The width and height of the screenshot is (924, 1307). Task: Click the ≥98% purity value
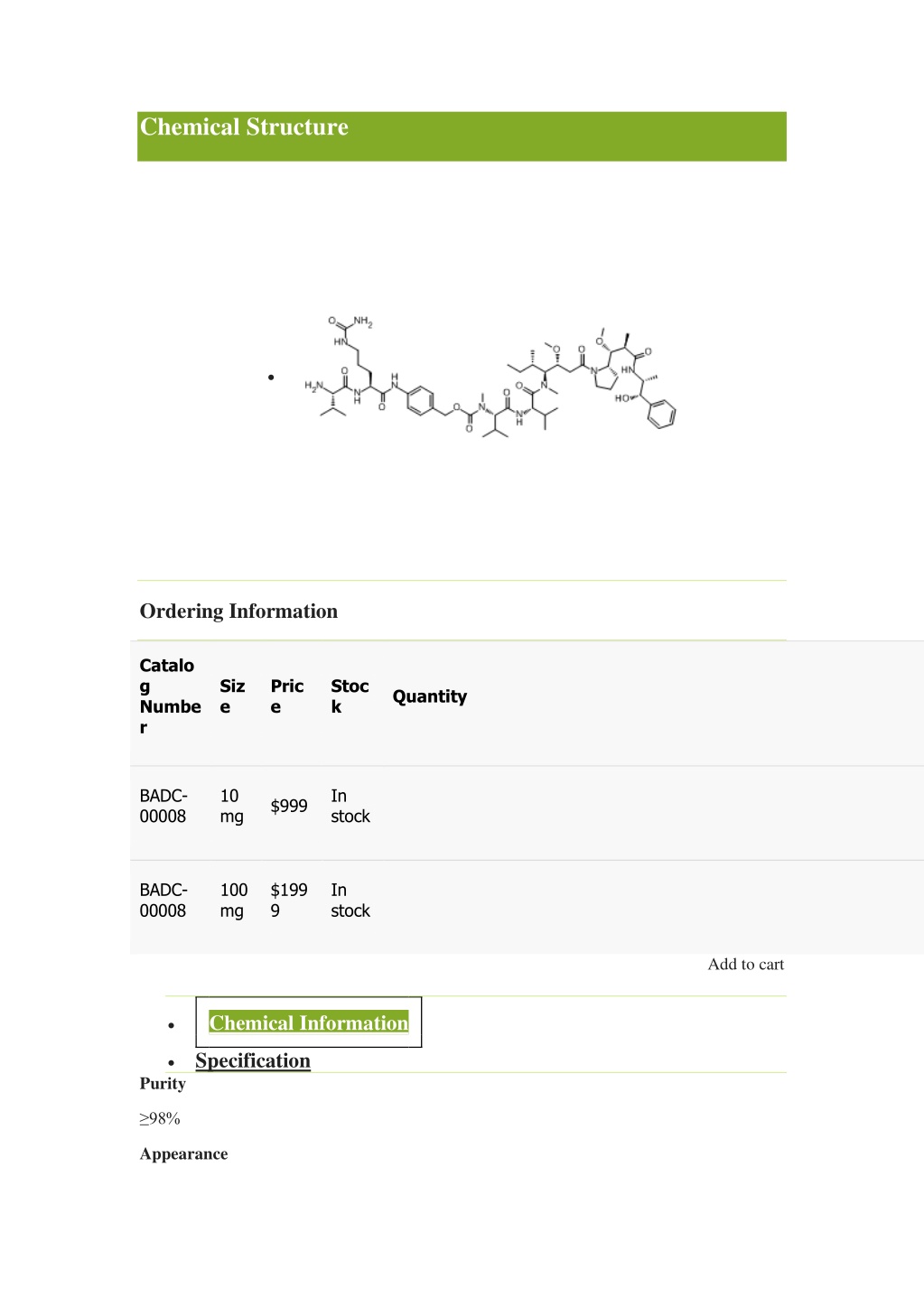(160, 1119)
